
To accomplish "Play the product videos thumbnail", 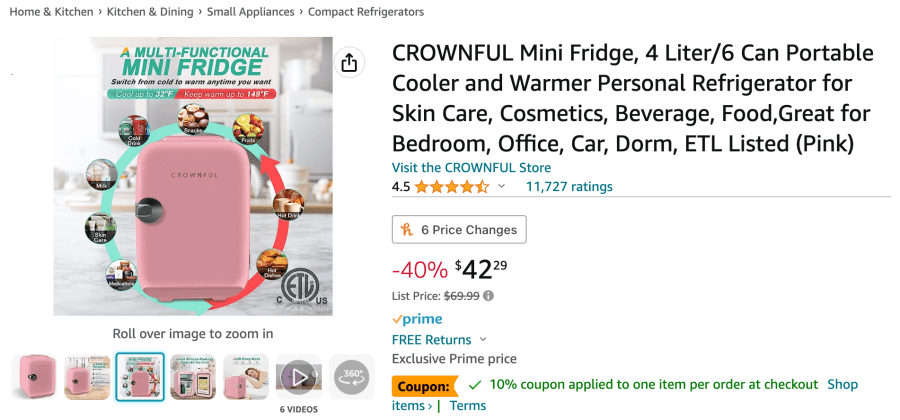I will pyautogui.click(x=298, y=377).
